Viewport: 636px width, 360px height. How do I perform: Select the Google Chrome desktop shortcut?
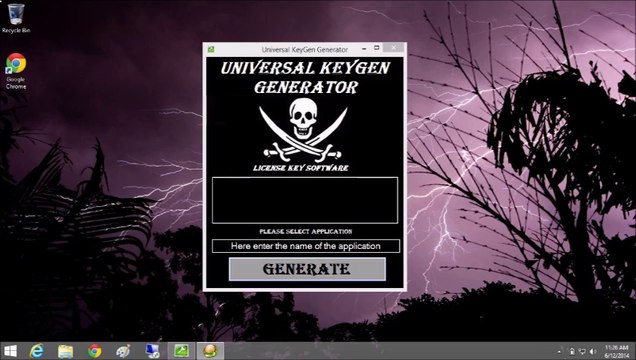pyautogui.click(x=16, y=71)
